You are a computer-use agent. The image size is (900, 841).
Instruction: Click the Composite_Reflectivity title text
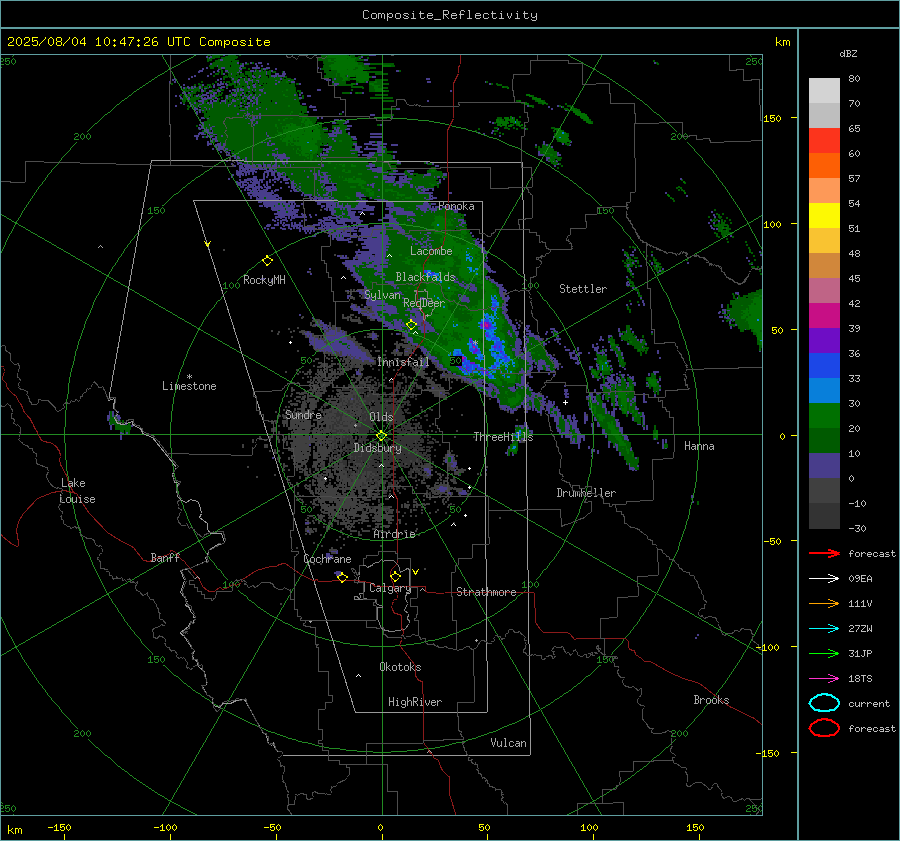(x=449, y=15)
